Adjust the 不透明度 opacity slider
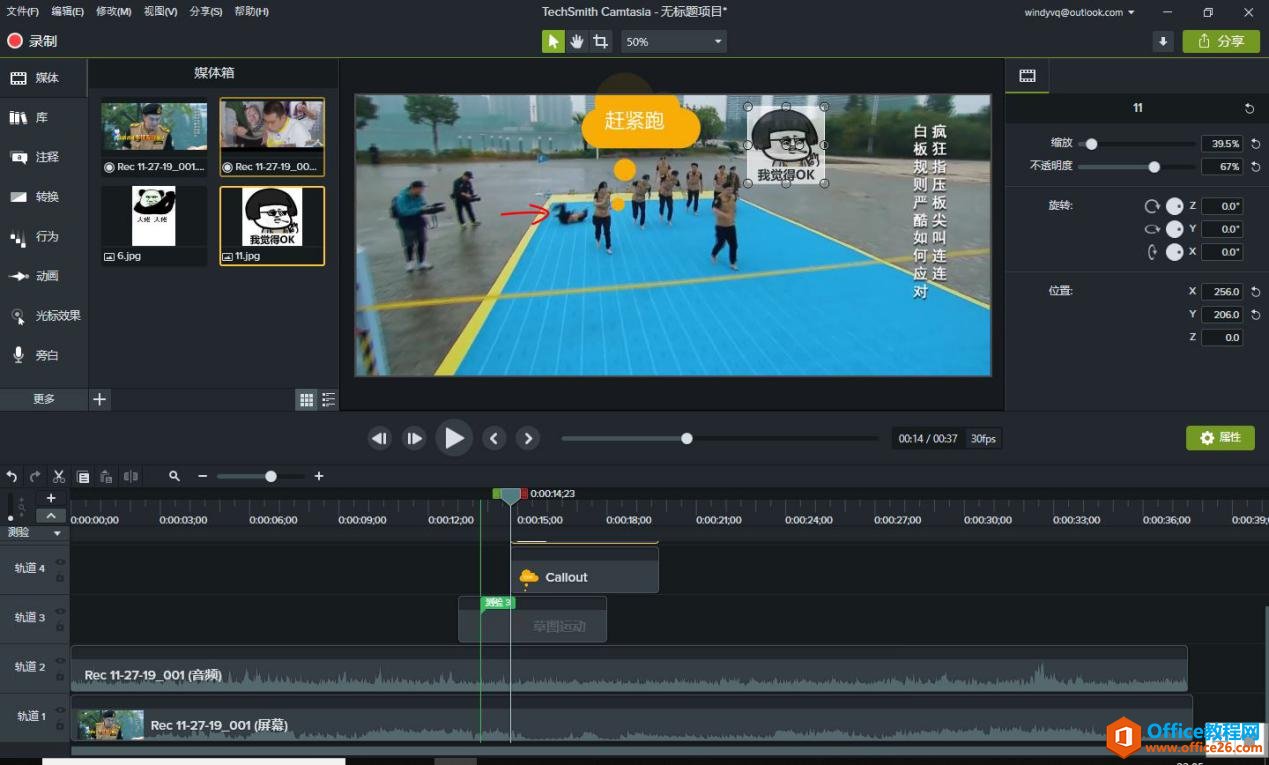Viewport: 1269px width, 765px height. 1154,167
